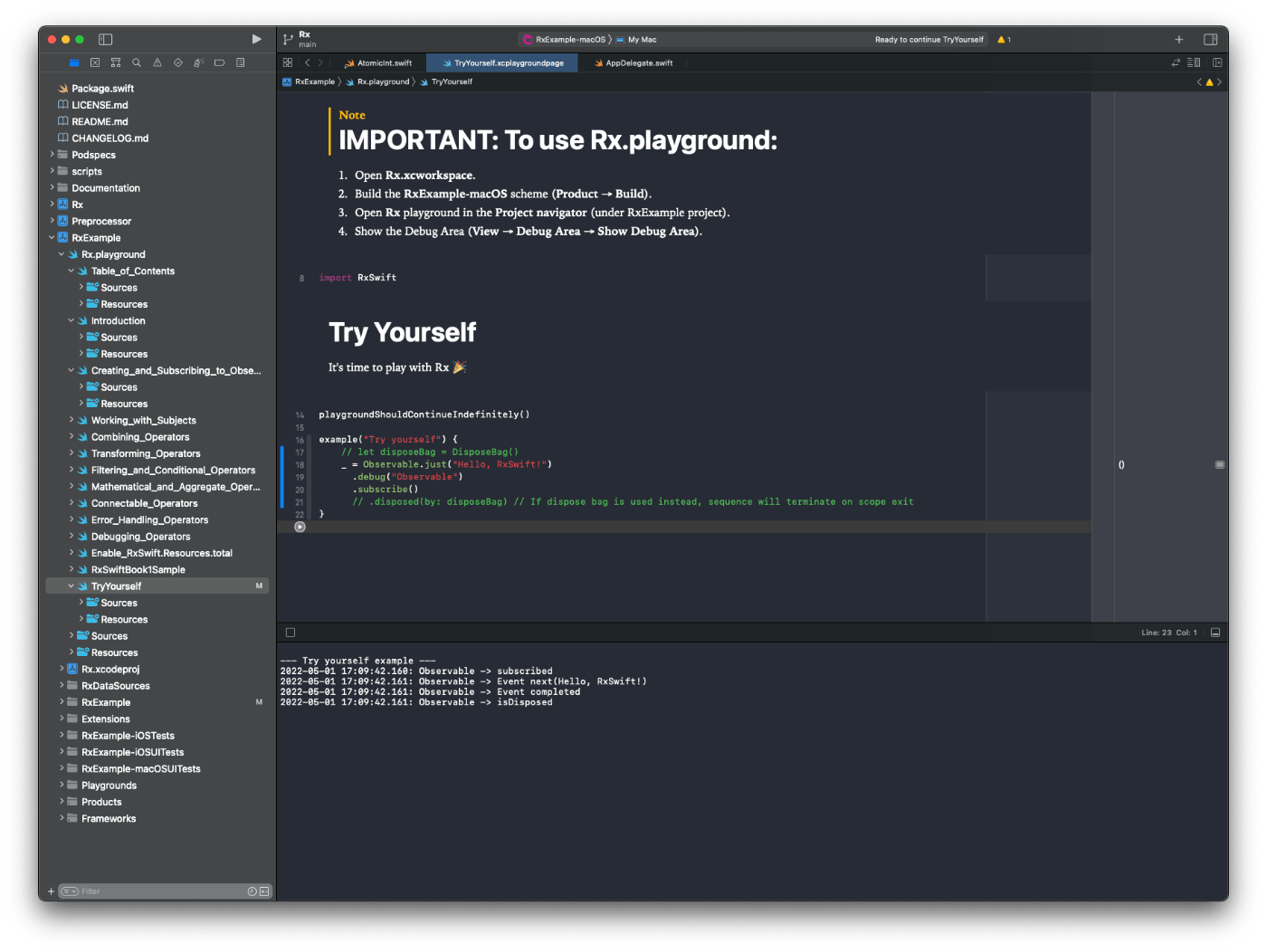Expand the Rx.xcodeproj item

pos(62,669)
